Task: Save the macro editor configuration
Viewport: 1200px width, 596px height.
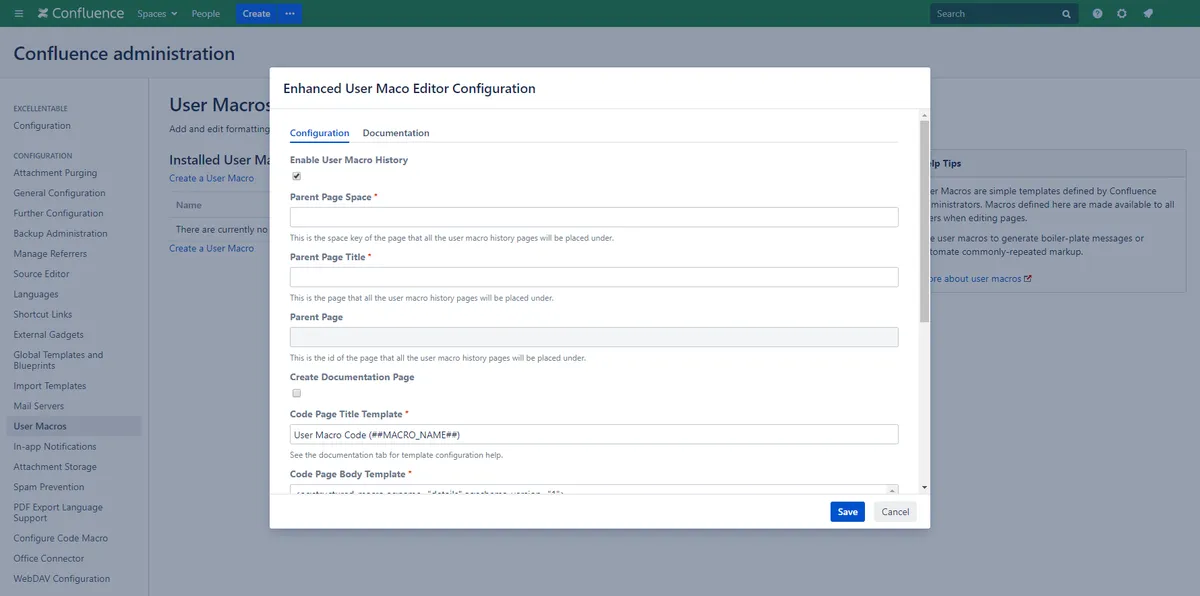Action: point(848,511)
